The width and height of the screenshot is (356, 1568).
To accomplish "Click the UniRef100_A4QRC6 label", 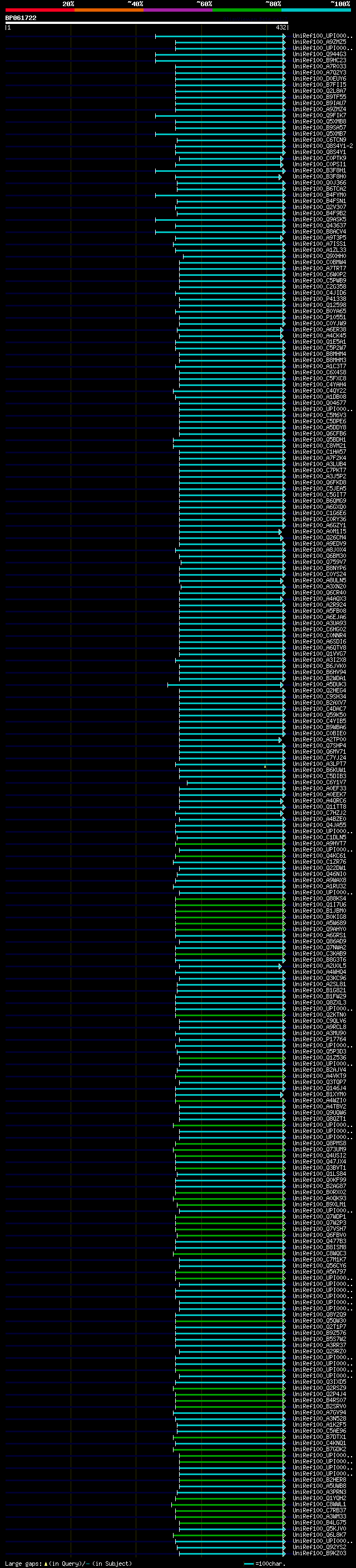I will click(x=319, y=800).
